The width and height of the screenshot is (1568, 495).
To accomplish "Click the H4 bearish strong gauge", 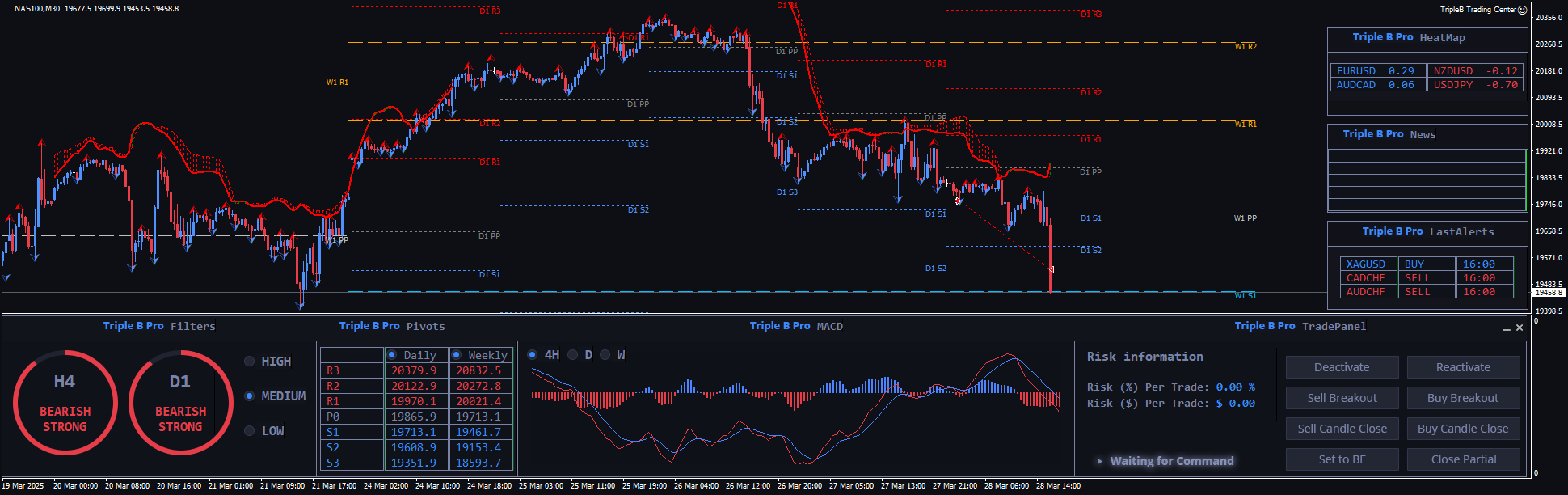I will 65,403.
